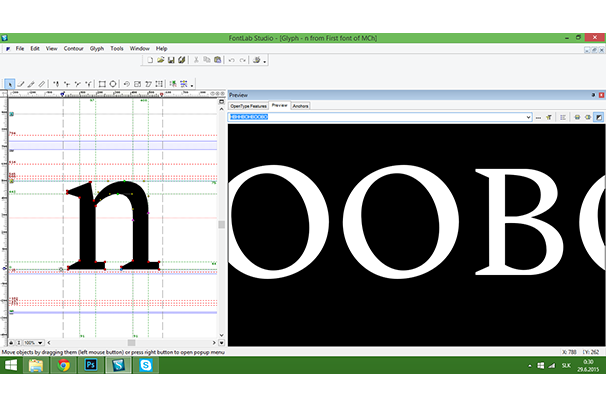The width and height of the screenshot is (606, 406).
Task: Create a new font with New icon
Action: pos(149,60)
